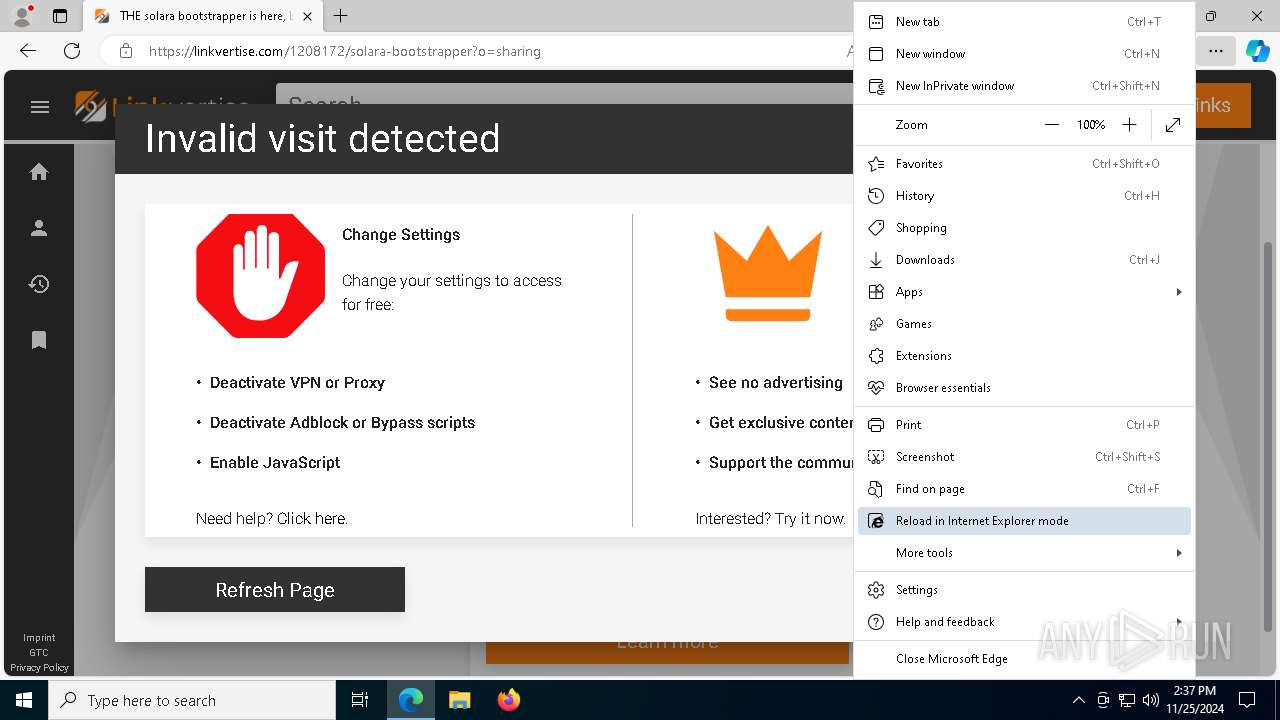The height and width of the screenshot is (720, 1280).
Task: Select New window menu item
Action: [1024, 54]
